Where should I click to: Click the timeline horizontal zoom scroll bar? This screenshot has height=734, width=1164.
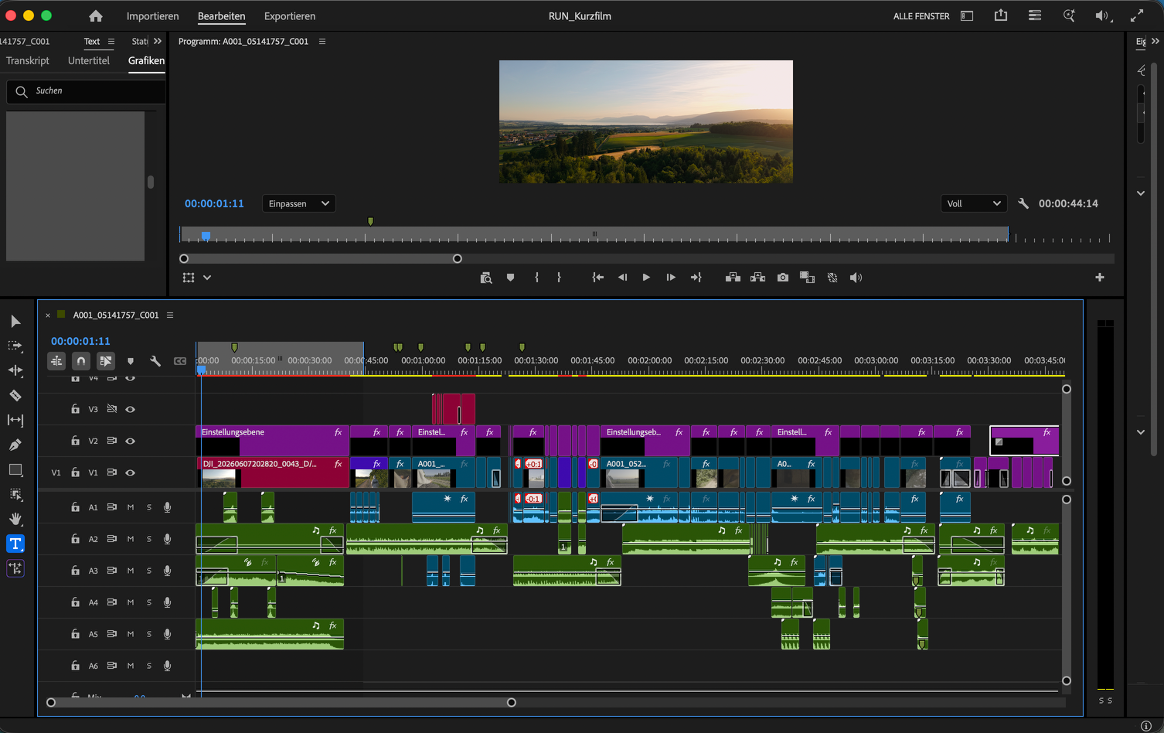pyautogui.click(x=281, y=703)
